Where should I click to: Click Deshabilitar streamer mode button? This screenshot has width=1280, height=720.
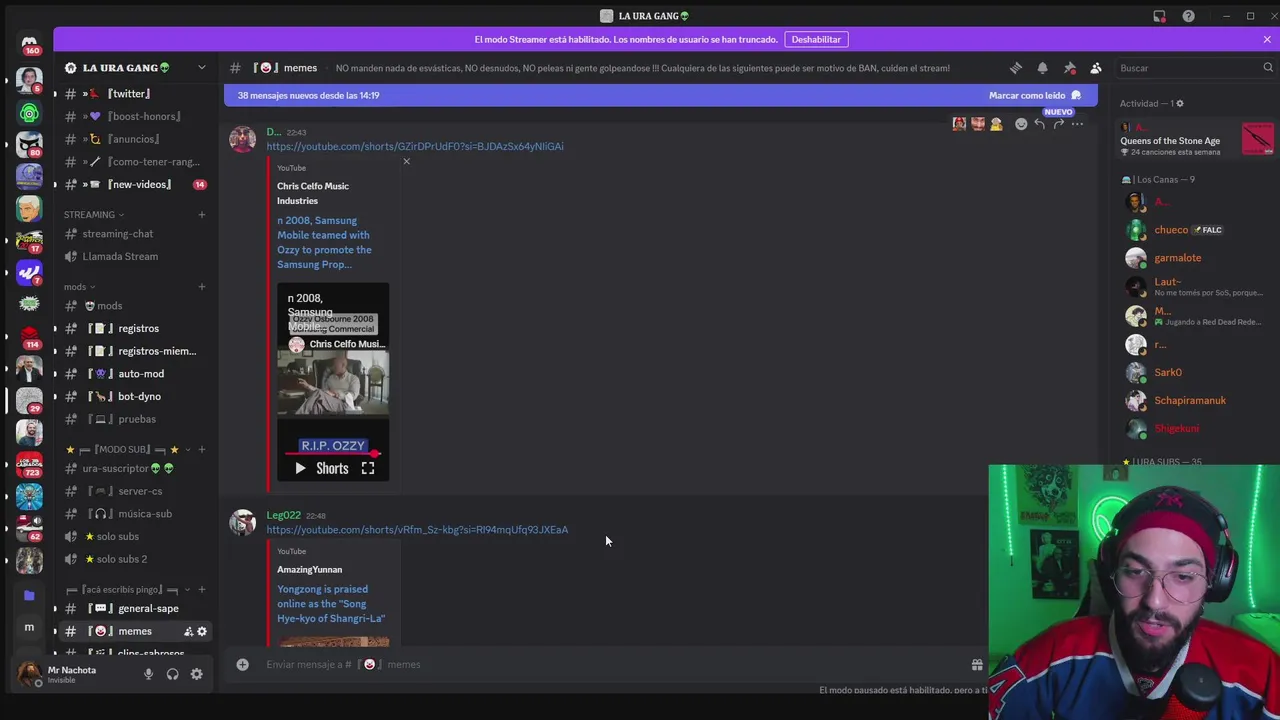click(816, 39)
